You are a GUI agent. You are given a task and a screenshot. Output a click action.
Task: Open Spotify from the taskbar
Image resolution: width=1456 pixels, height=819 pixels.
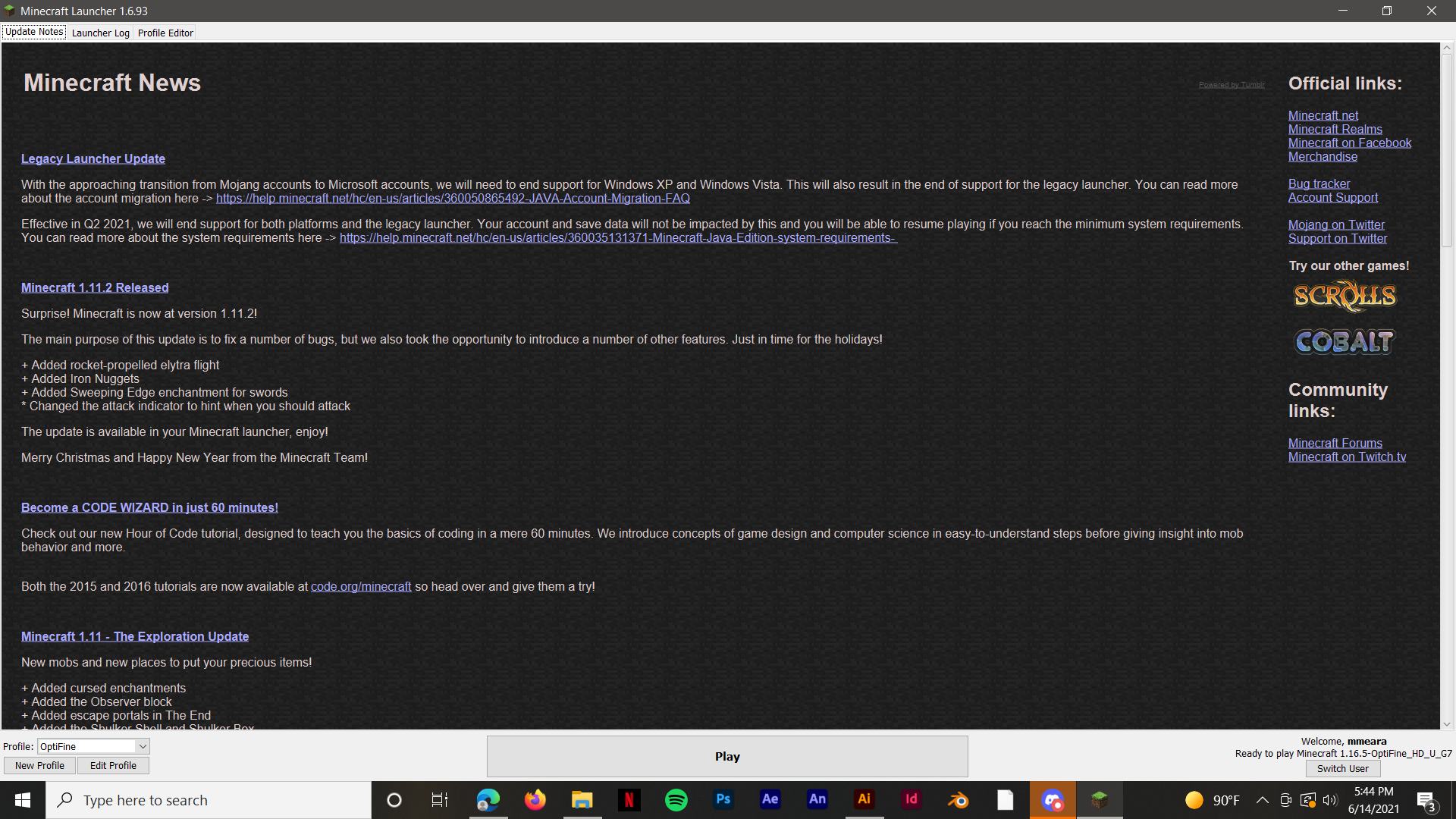(x=676, y=800)
